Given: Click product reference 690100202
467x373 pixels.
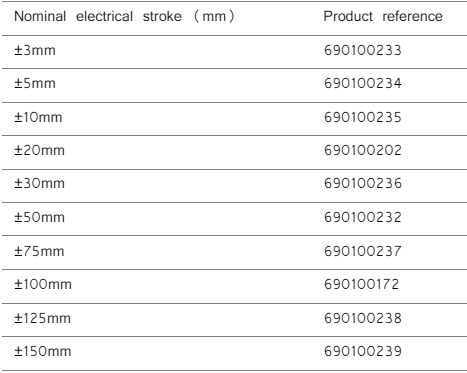Looking at the screenshot, I should click(x=363, y=150).
